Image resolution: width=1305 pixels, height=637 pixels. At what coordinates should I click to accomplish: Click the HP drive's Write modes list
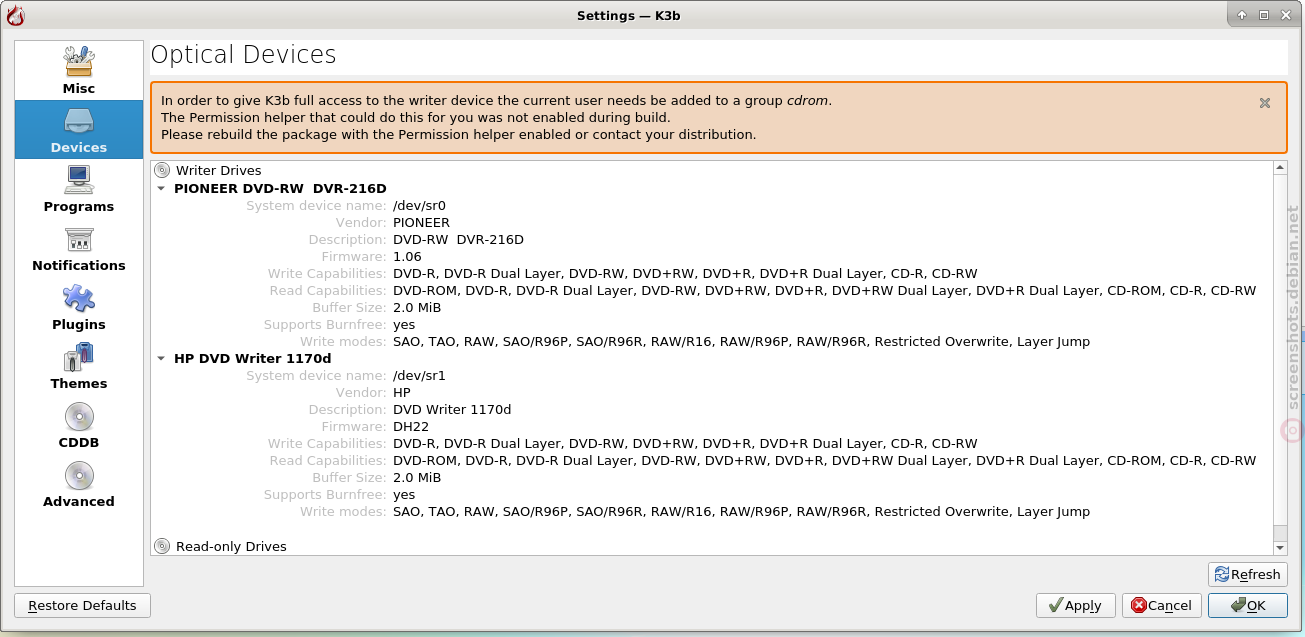pyautogui.click(x=741, y=512)
